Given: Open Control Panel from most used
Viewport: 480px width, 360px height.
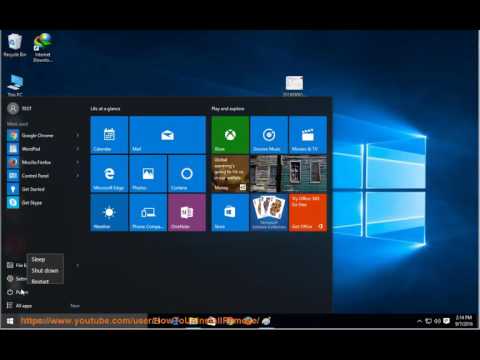Looking at the screenshot, I should pos(35,176).
